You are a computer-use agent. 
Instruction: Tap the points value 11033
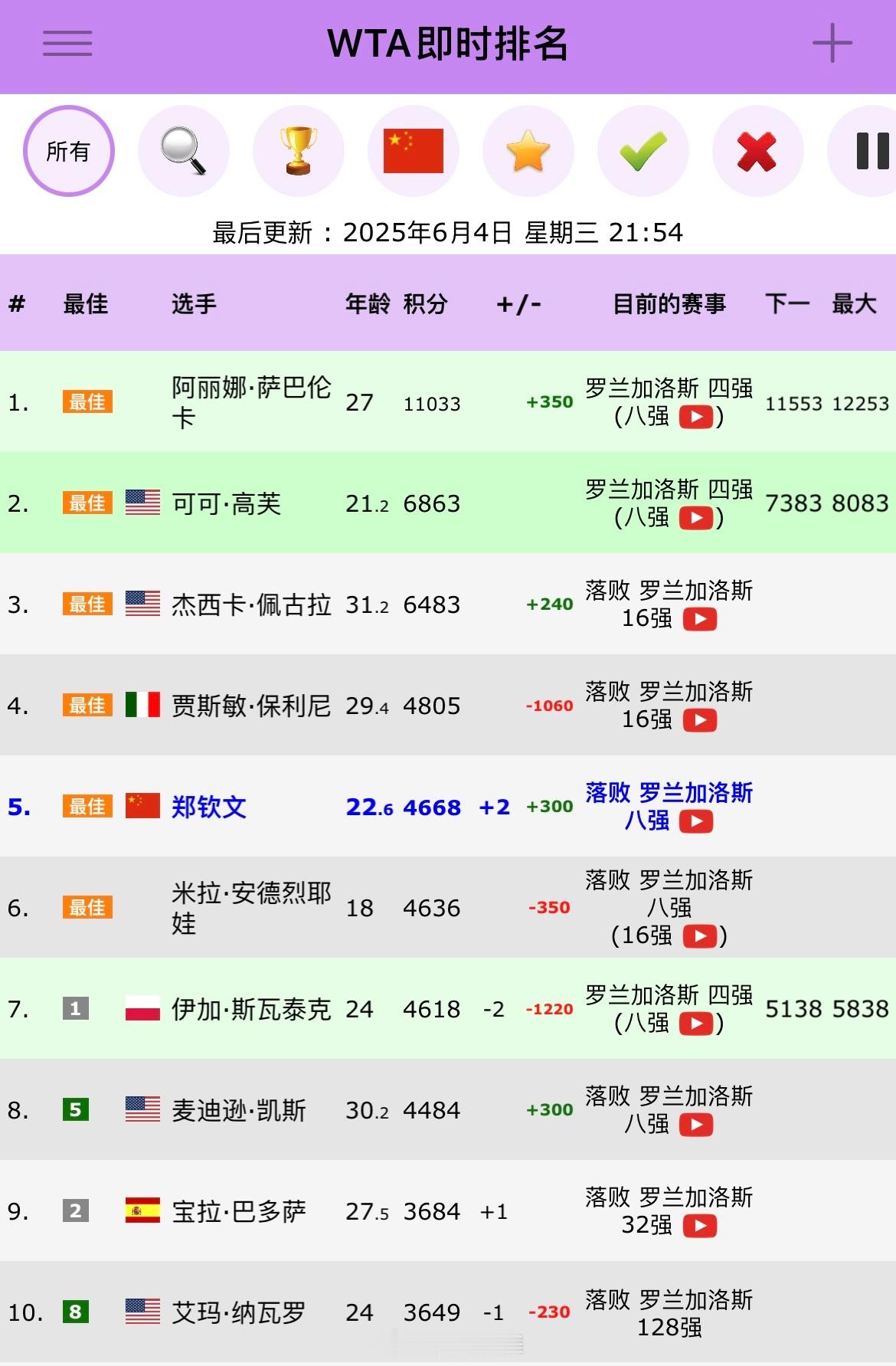pos(432,404)
